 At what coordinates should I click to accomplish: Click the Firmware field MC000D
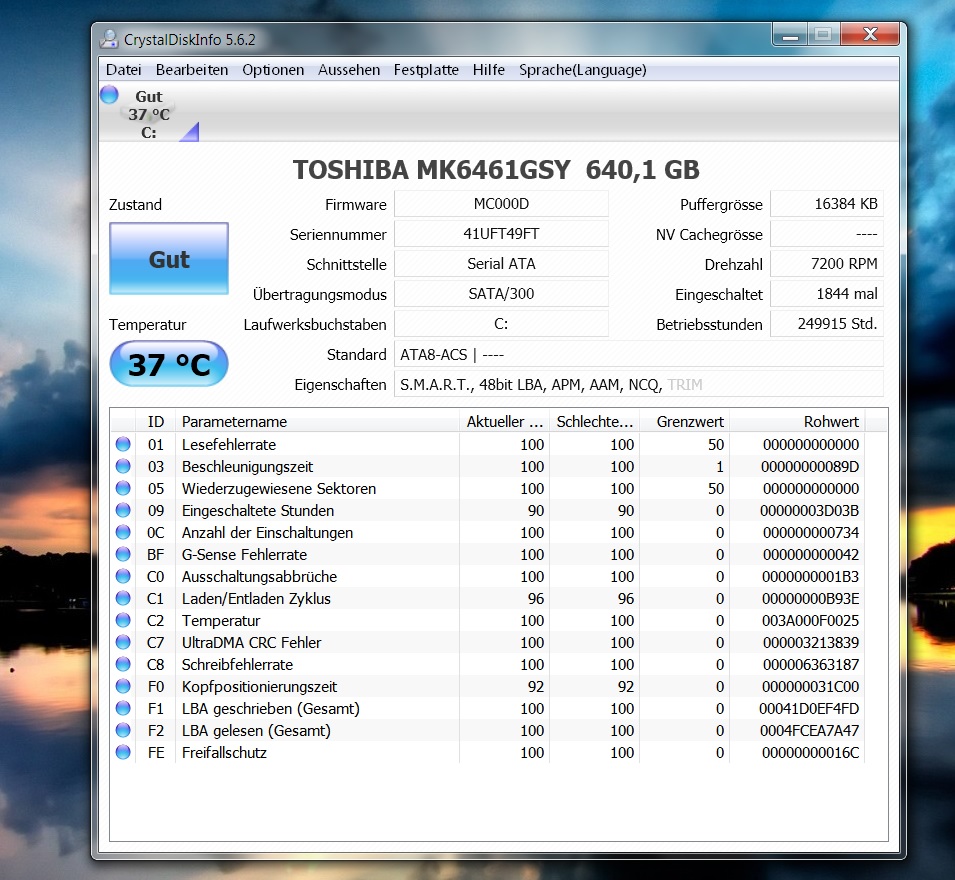click(501, 204)
